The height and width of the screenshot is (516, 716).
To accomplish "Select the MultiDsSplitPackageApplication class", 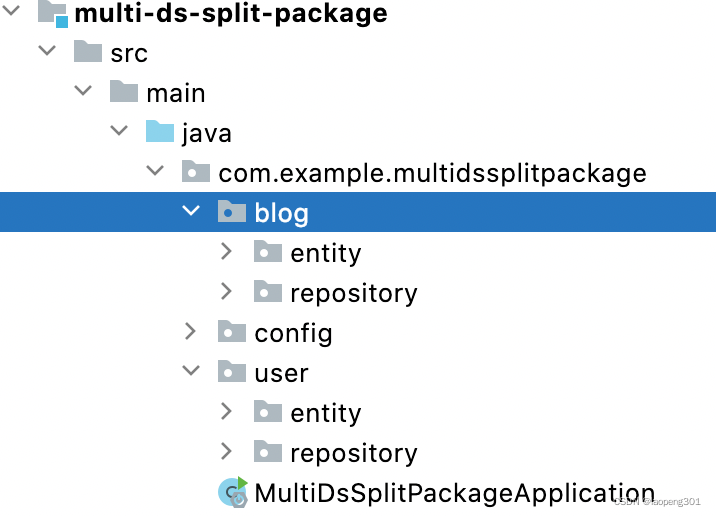I will (x=454, y=493).
